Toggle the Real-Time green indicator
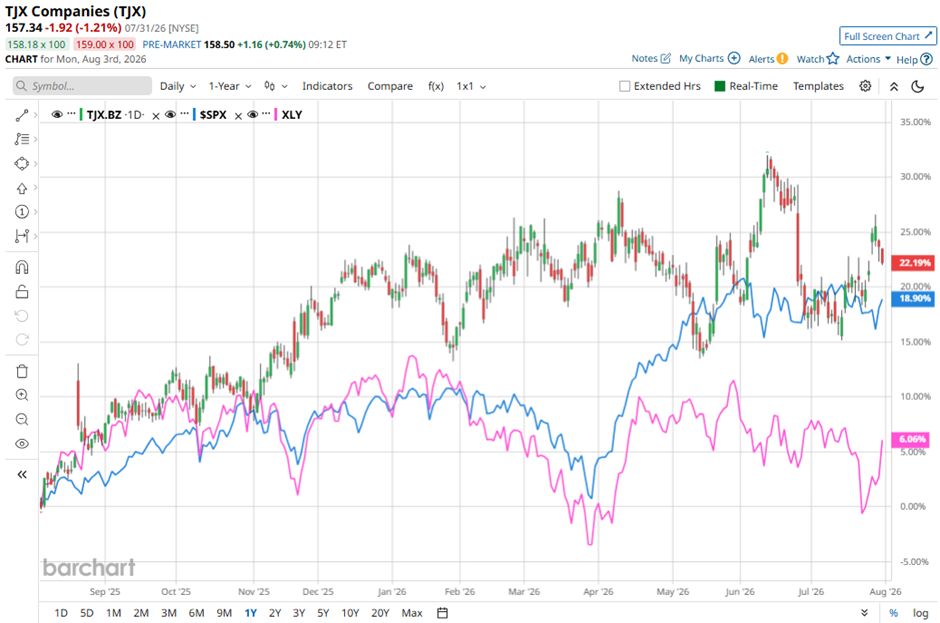This screenshot has width=940, height=623. pos(720,86)
